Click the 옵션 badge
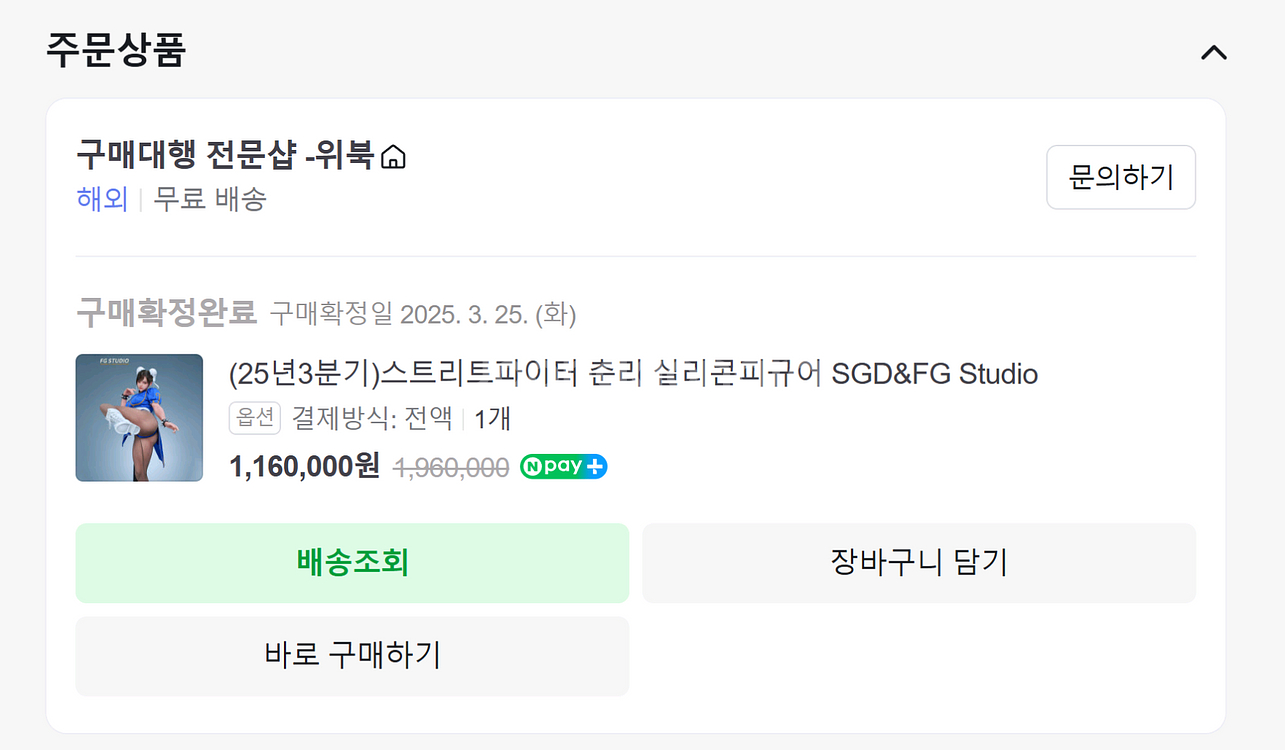 pyautogui.click(x=255, y=418)
